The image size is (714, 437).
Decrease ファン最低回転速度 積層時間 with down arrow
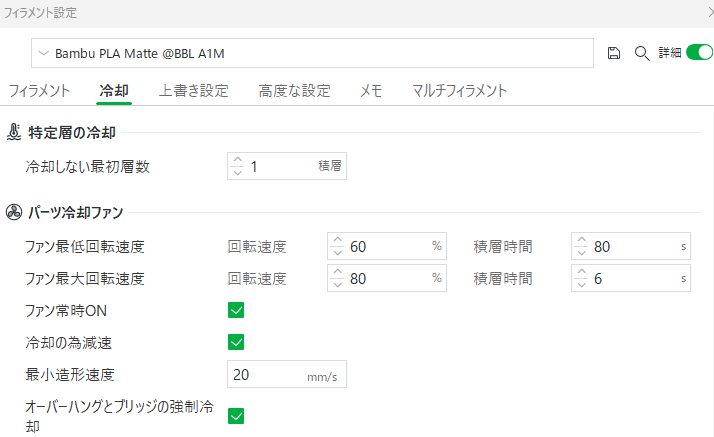[x=581, y=253]
